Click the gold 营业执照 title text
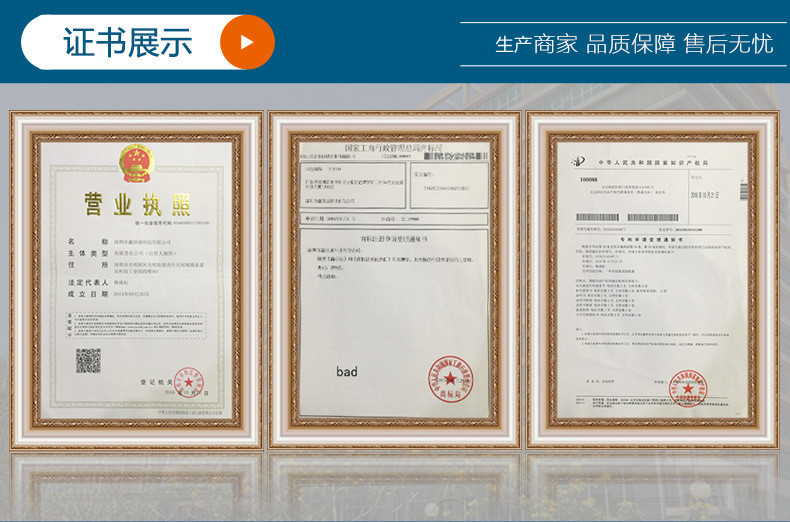This screenshot has width=790, height=522. (x=137, y=204)
